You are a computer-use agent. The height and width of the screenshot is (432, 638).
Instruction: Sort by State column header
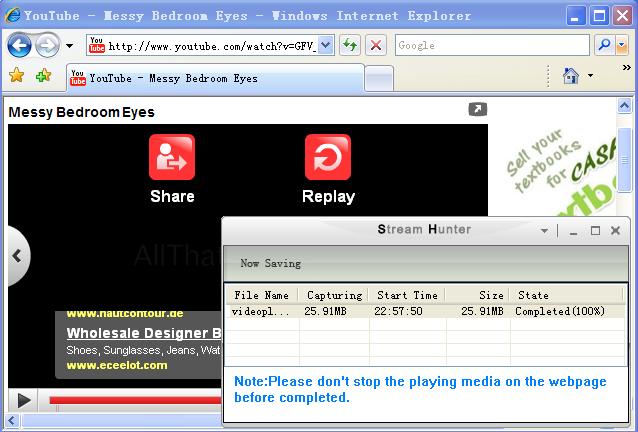coord(567,295)
